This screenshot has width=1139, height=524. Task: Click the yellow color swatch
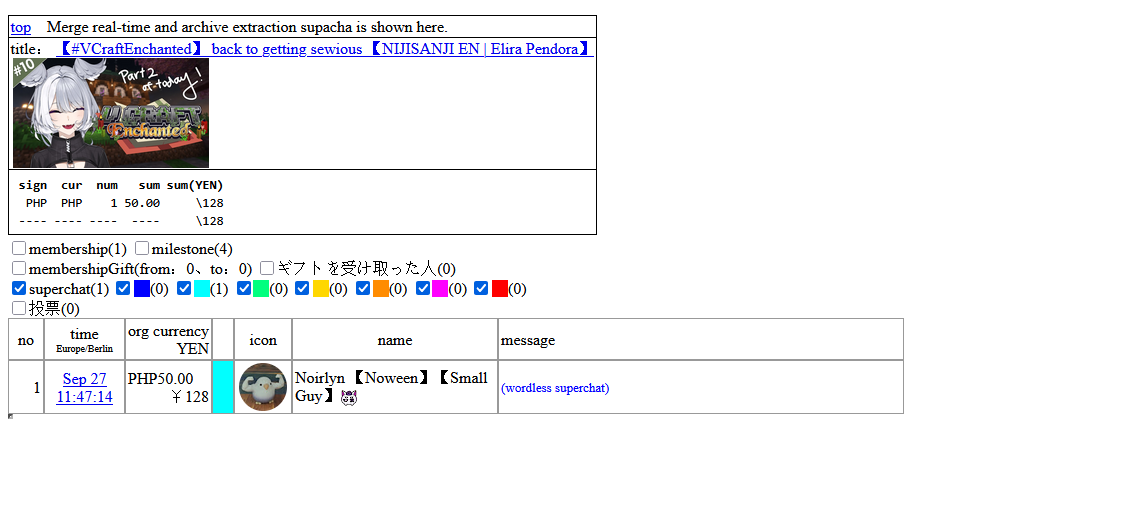click(321, 289)
